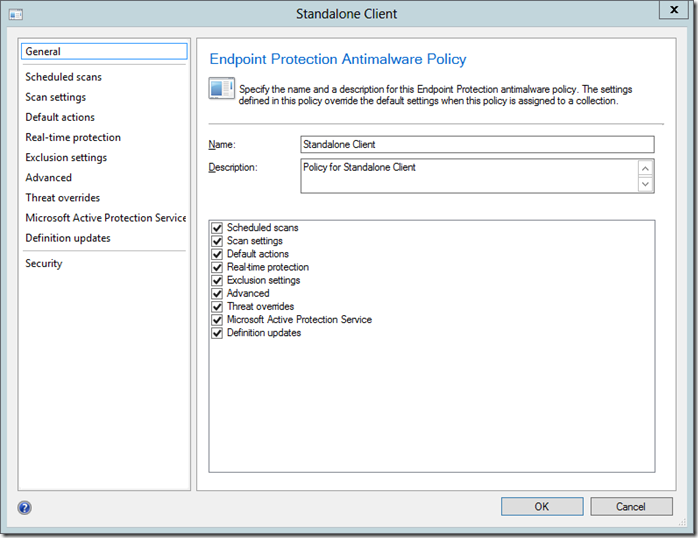Image resolution: width=698 pixels, height=538 pixels.
Task: Open Threat overrides sidebar page
Action: (63, 198)
